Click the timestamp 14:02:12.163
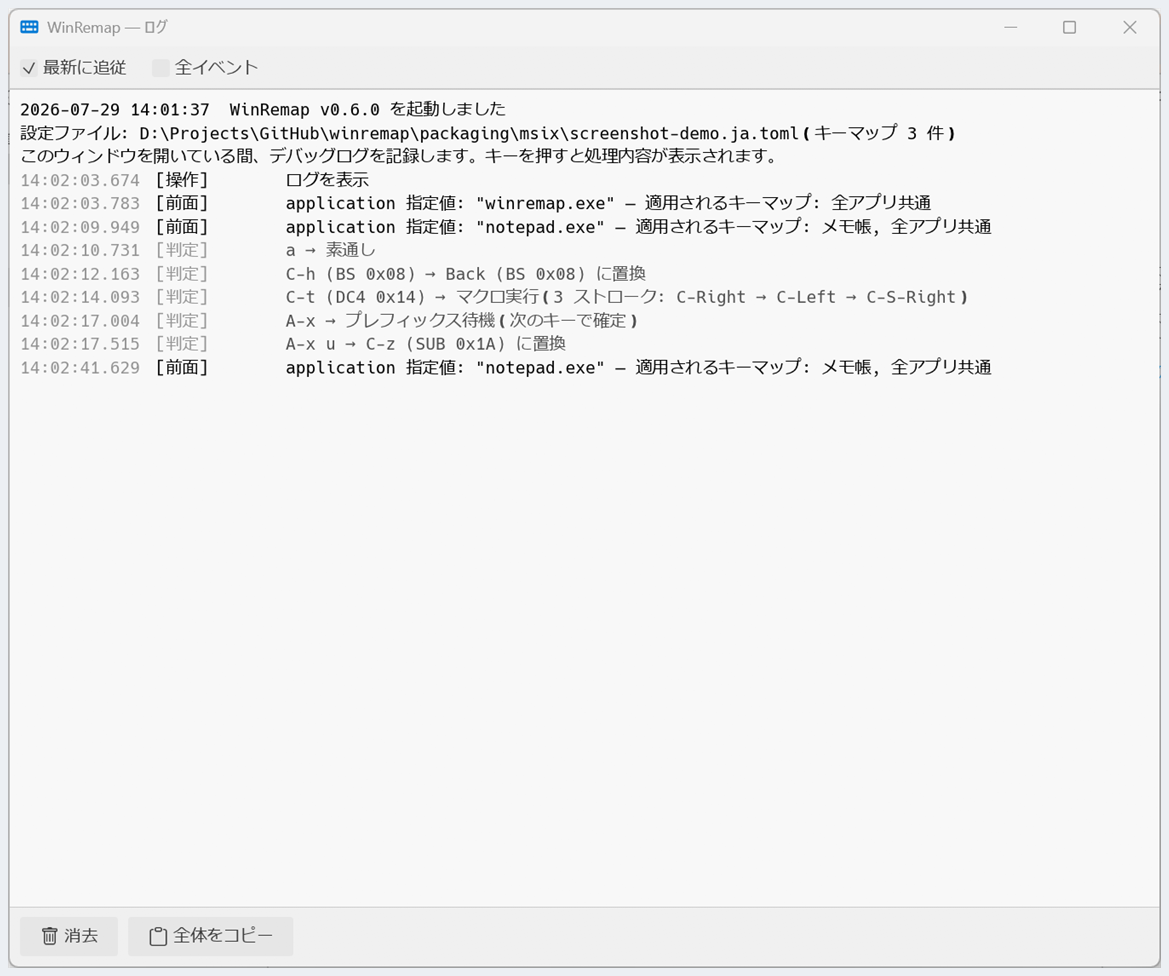Image resolution: width=1169 pixels, height=976 pixels. coord(80,274)
